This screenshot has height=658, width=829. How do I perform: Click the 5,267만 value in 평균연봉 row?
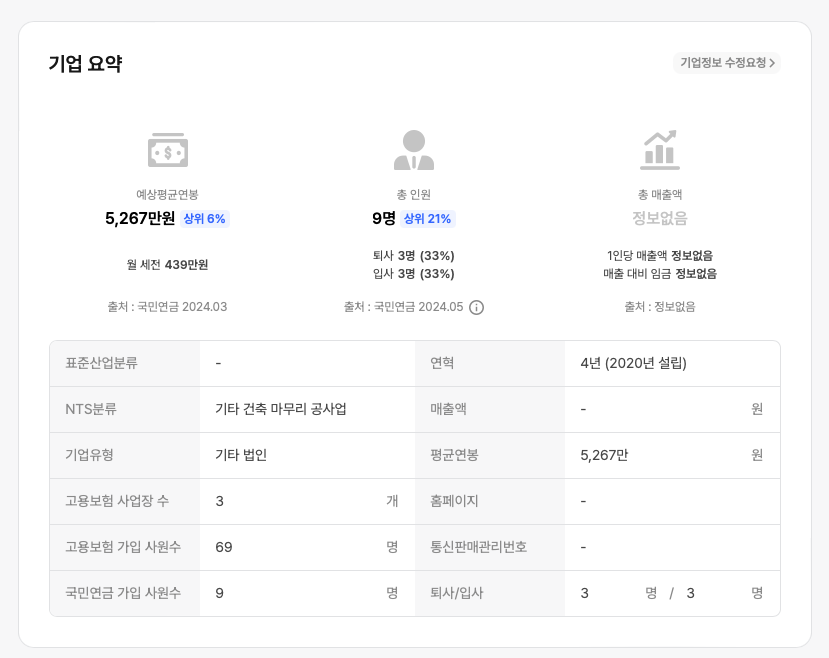click(x=604, y=455)
